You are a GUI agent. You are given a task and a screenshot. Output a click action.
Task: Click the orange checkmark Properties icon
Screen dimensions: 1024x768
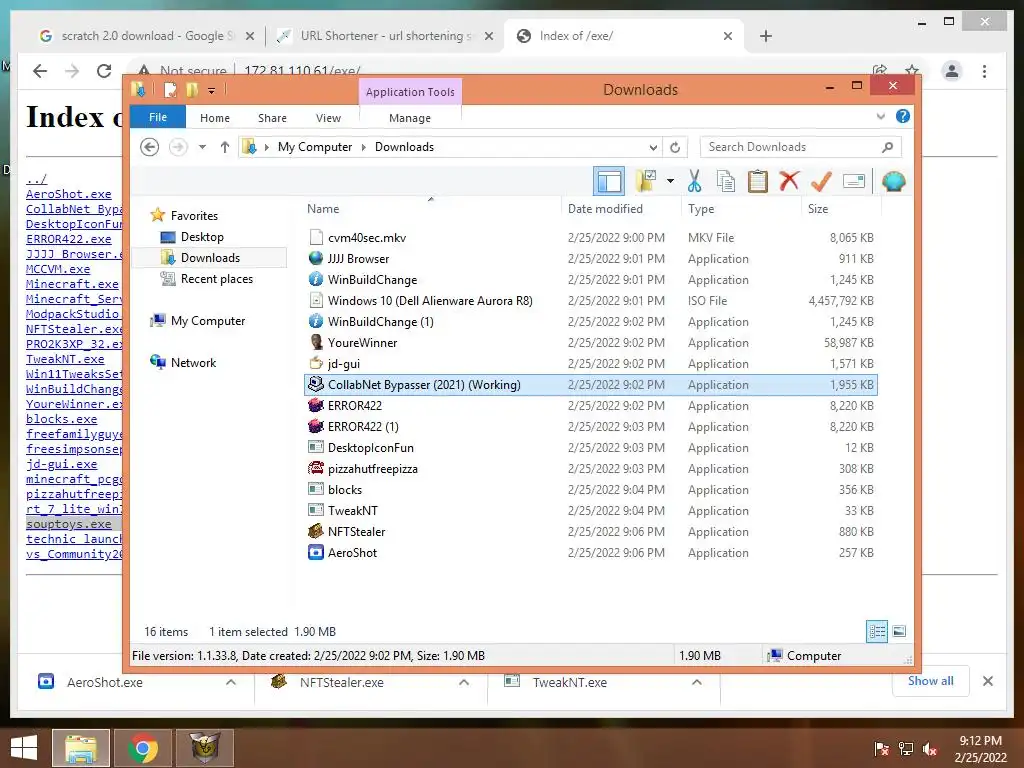click(822, 181)
